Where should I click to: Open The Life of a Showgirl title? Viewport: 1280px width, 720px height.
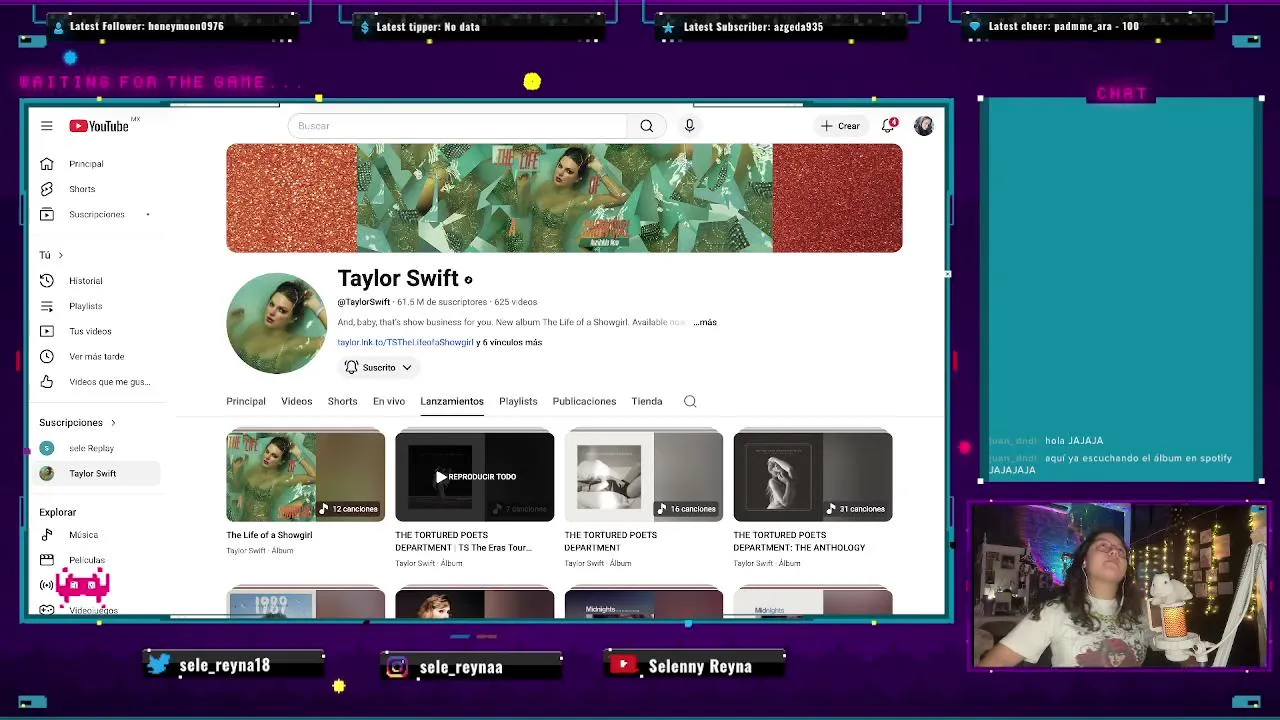269,535
